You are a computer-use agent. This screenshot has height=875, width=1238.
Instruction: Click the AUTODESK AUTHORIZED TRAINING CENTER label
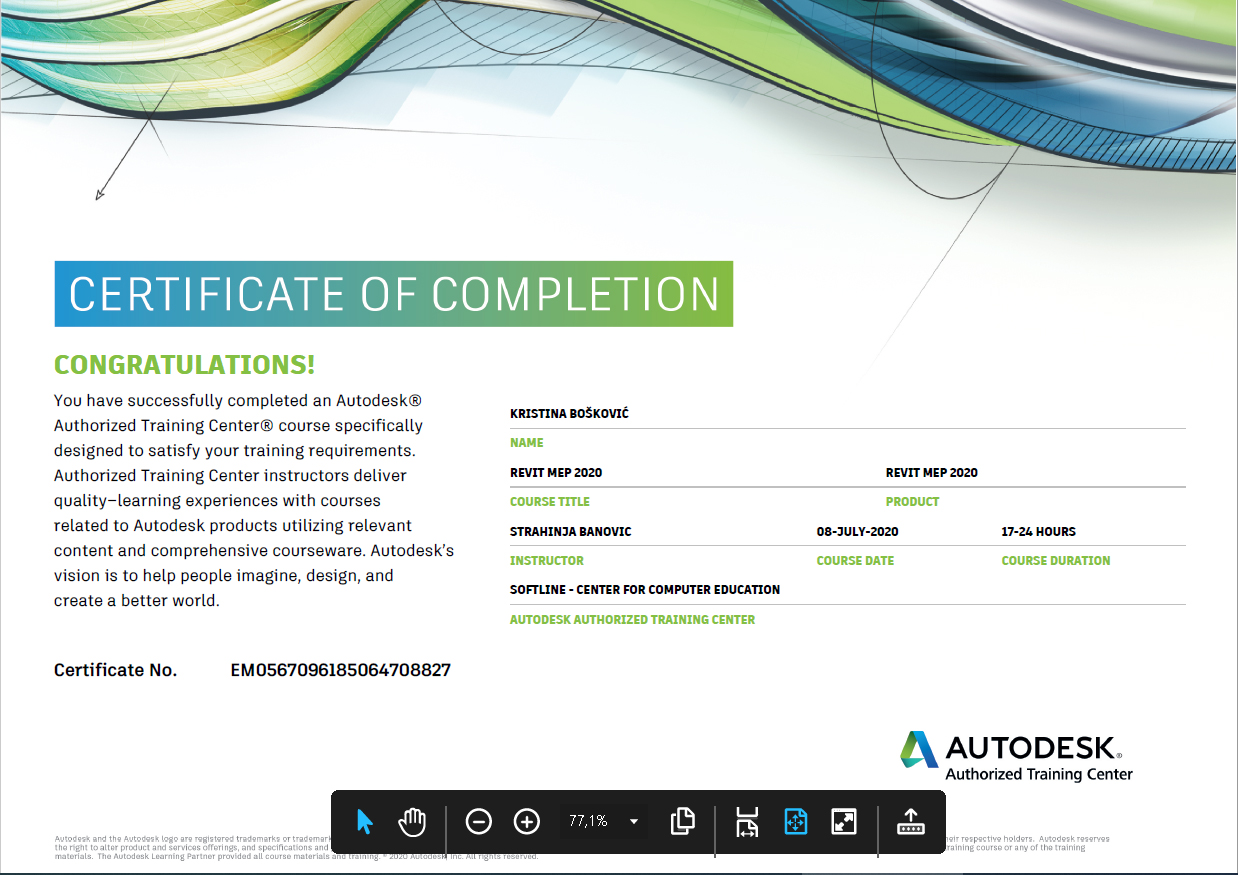pos(633,620)
